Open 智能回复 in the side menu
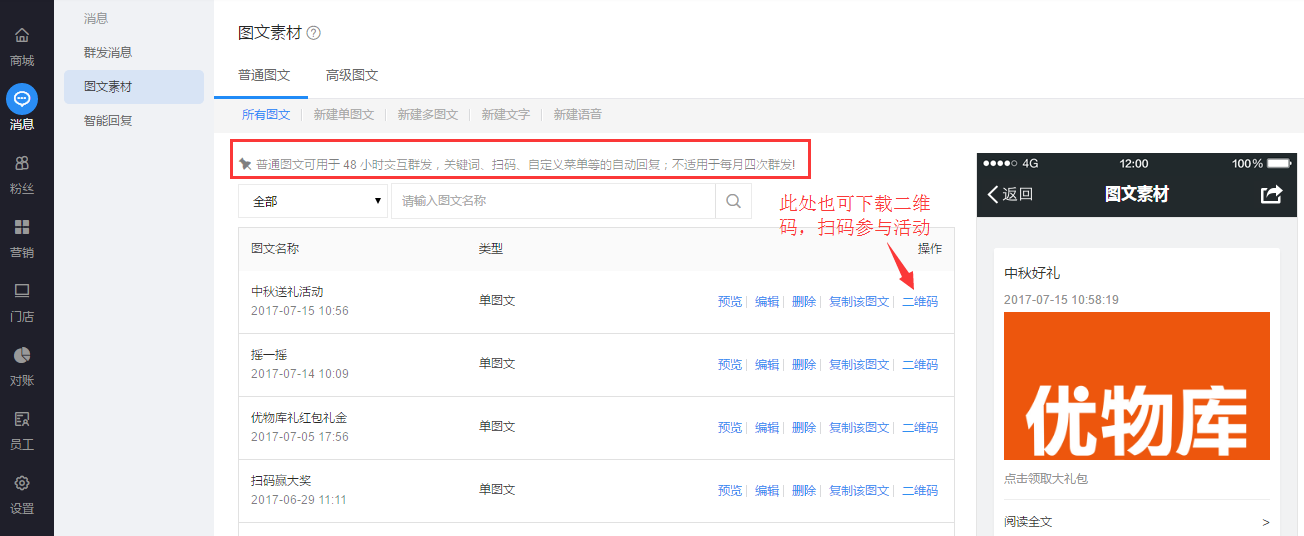The image size is (1304, 536). tap(108, 121)
